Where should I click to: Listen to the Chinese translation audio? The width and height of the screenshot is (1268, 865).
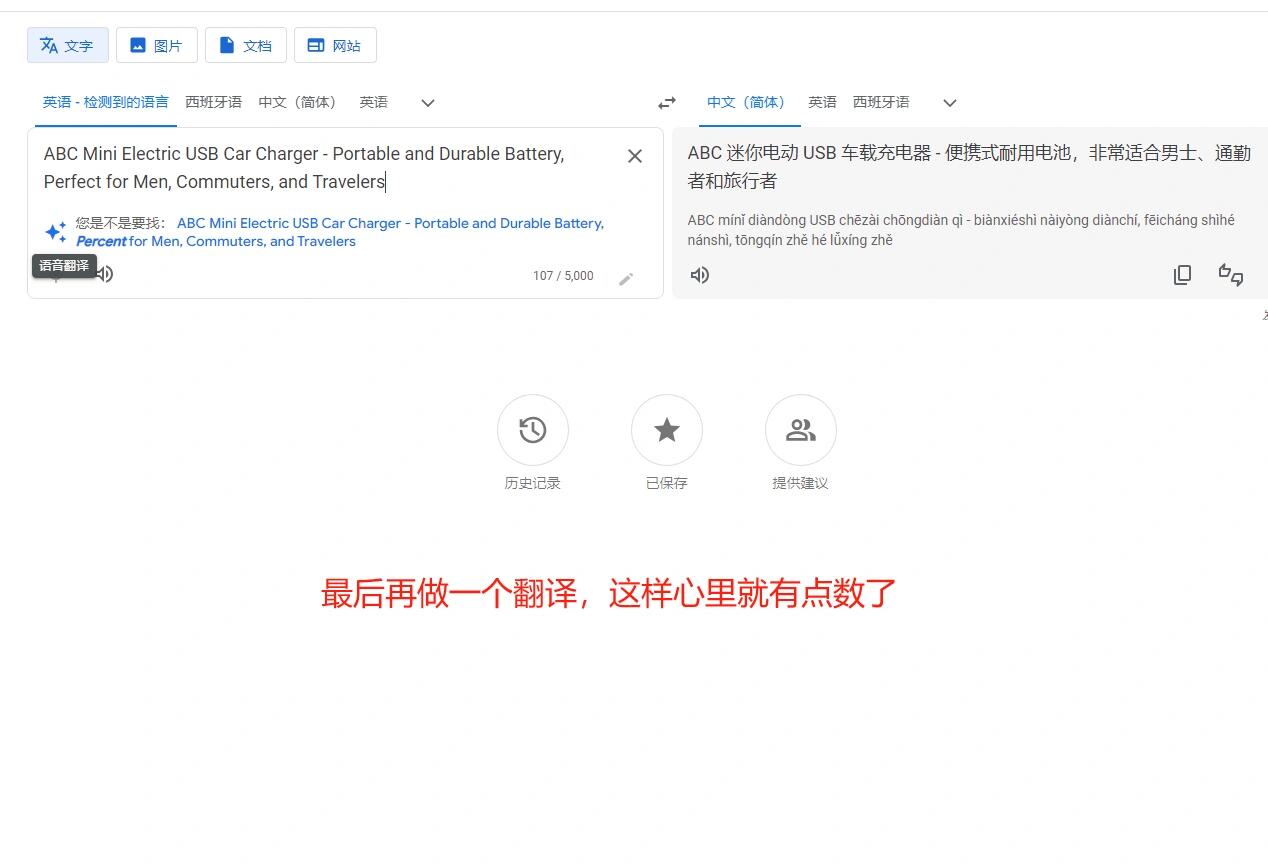pyautogui.click(x=700, y=275)
